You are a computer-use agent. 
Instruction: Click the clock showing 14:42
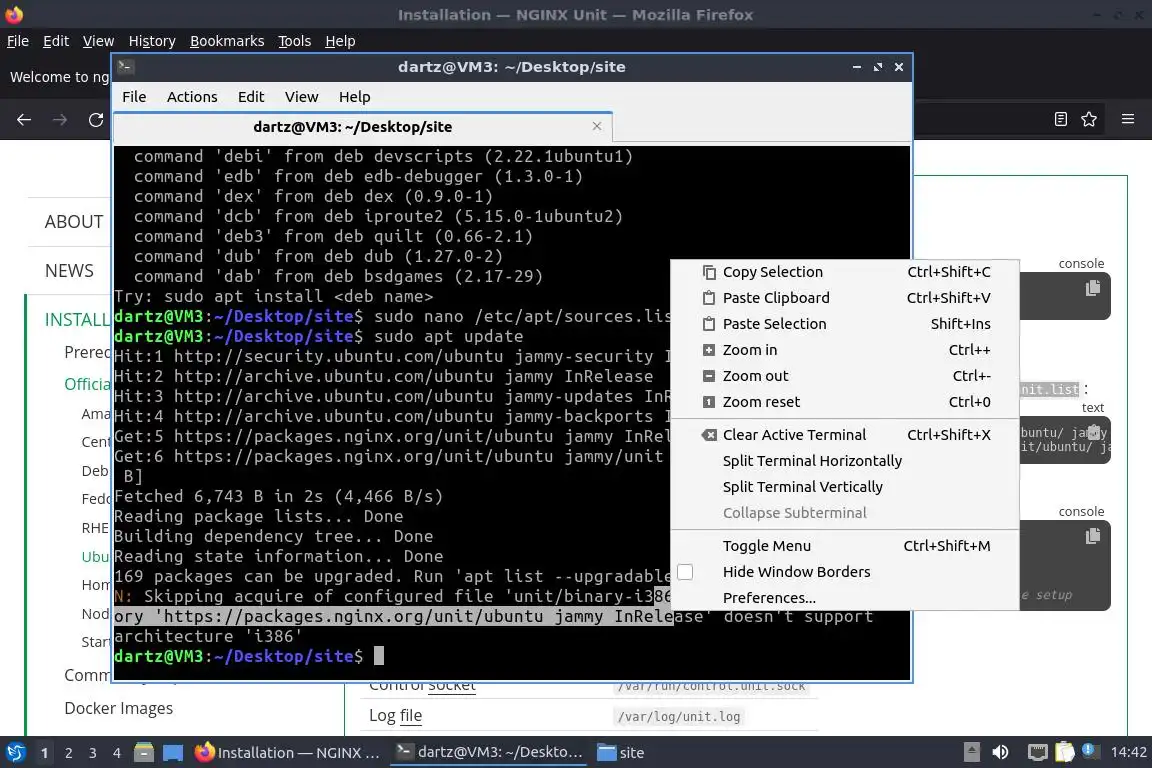click(1128, 753)
